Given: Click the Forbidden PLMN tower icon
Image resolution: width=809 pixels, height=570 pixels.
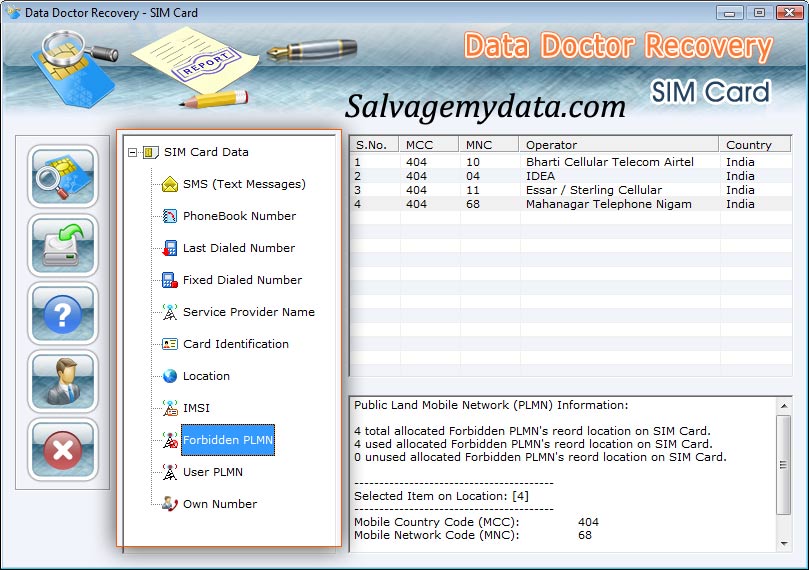Looking at the screenshot, I should pyautogui.click(x=170, y=440).
